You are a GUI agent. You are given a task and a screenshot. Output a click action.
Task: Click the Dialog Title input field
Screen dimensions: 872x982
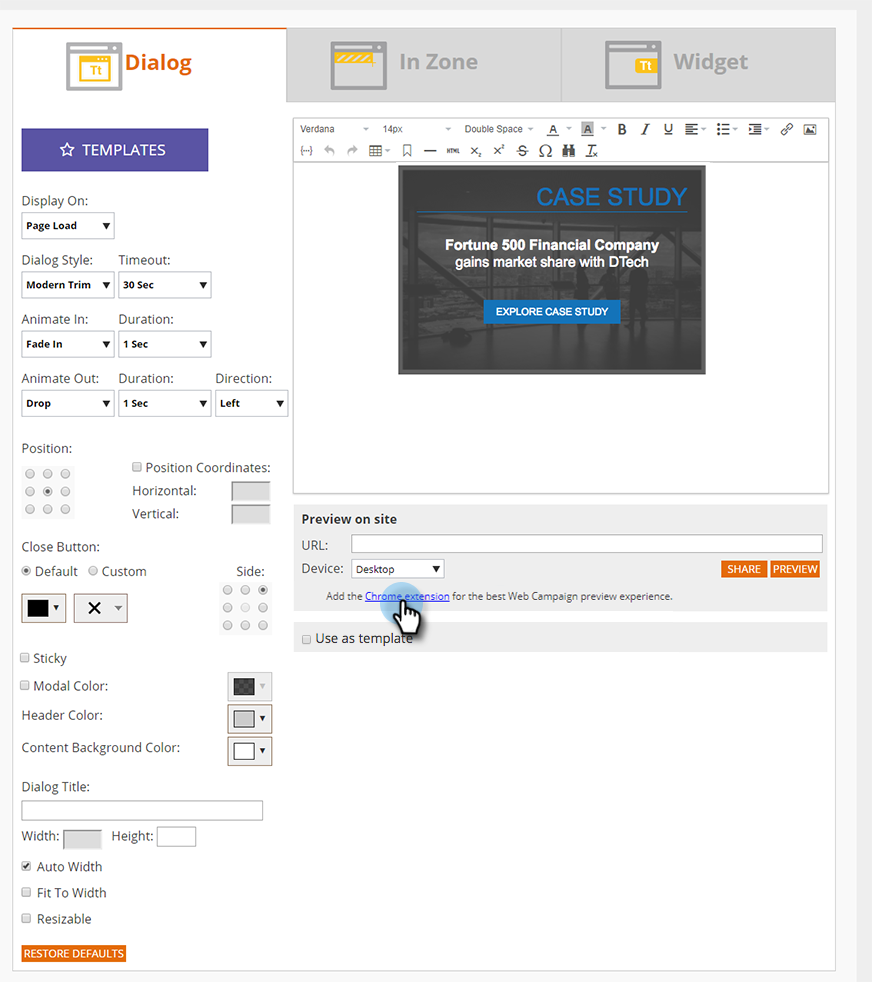point(142,810)
